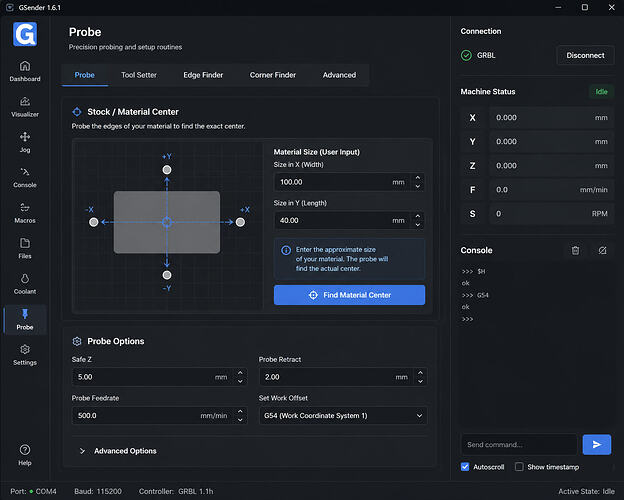
Task: Click the F feedrate readout
Action: [551, 189]
